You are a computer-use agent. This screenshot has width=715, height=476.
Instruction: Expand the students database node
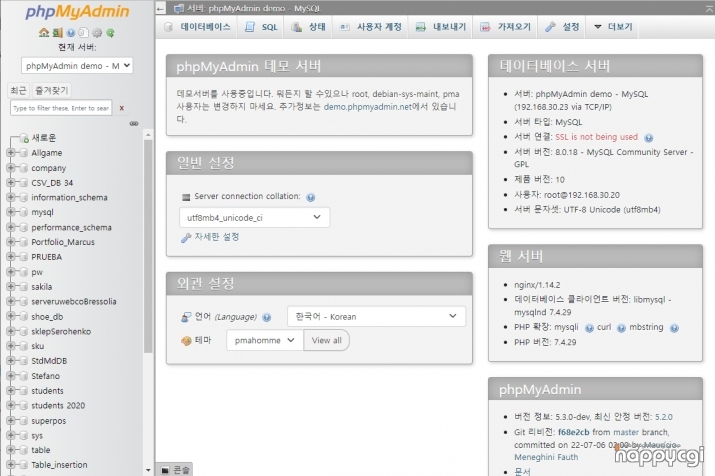(10, 391)
